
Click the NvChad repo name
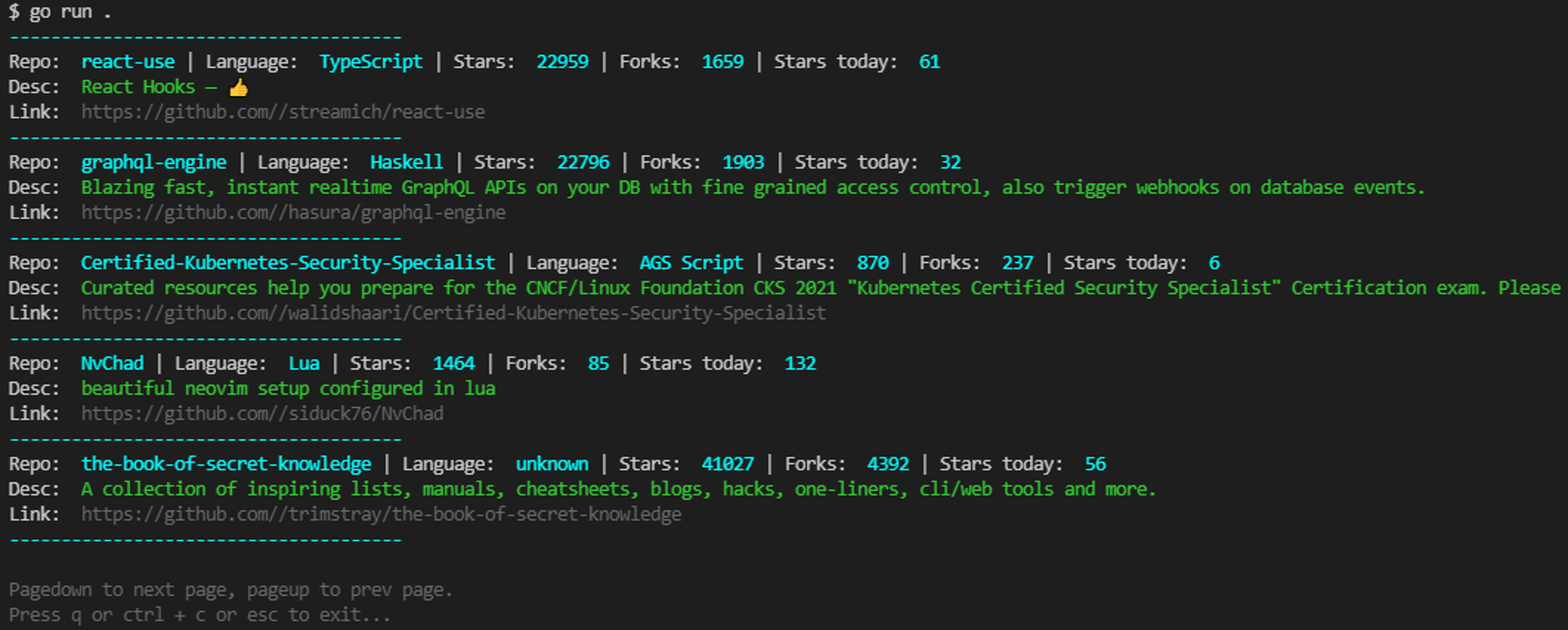point(112,363)
